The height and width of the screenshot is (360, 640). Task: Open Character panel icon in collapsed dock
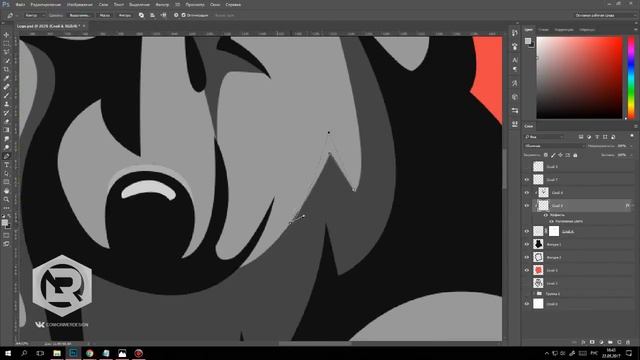click(515, 60)
